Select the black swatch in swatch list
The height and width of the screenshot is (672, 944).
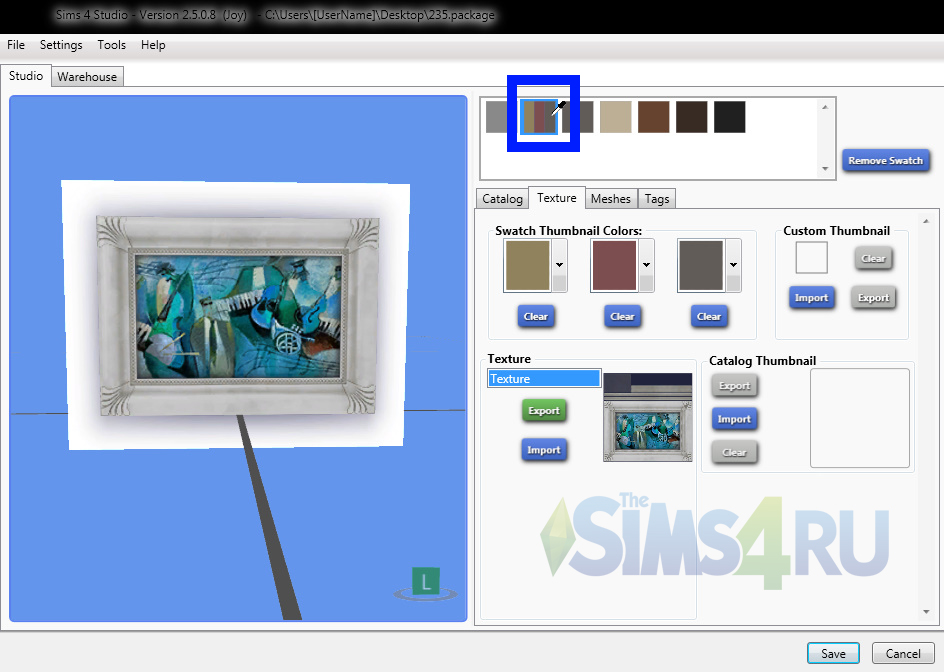point(729,117)
